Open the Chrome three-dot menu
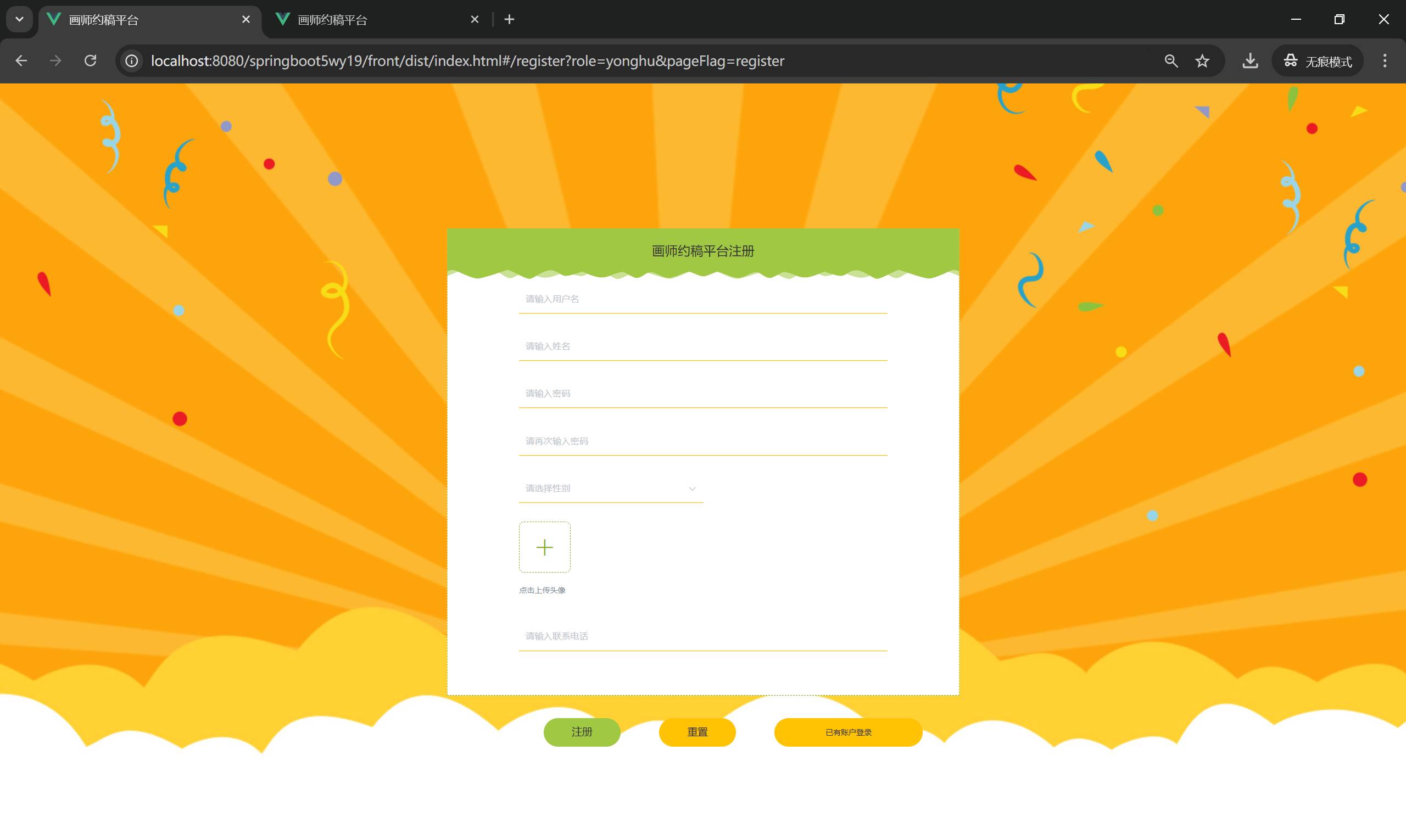 1385,60
